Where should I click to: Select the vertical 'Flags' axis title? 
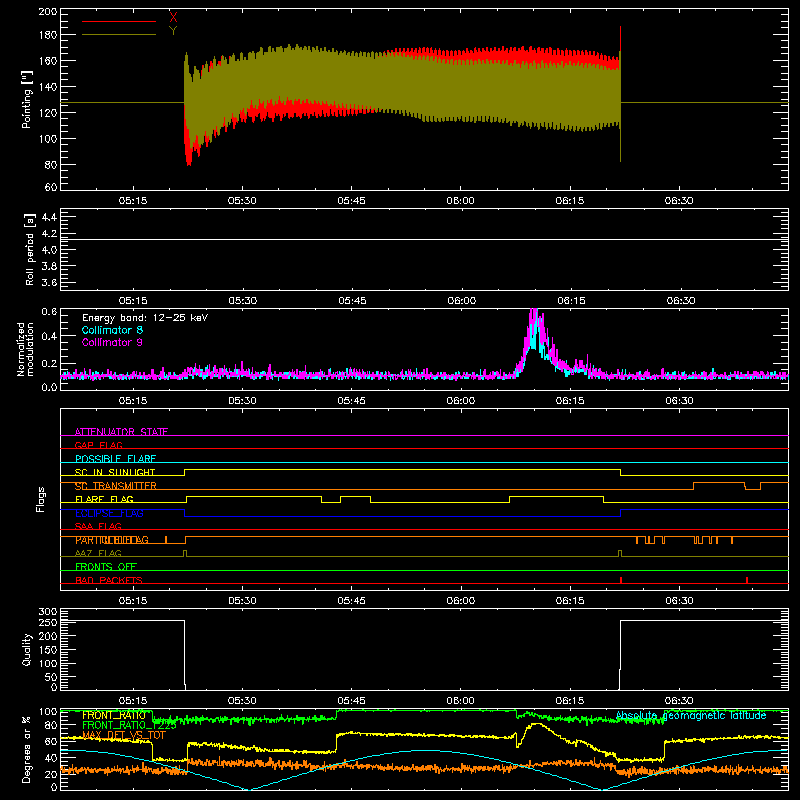40,499
